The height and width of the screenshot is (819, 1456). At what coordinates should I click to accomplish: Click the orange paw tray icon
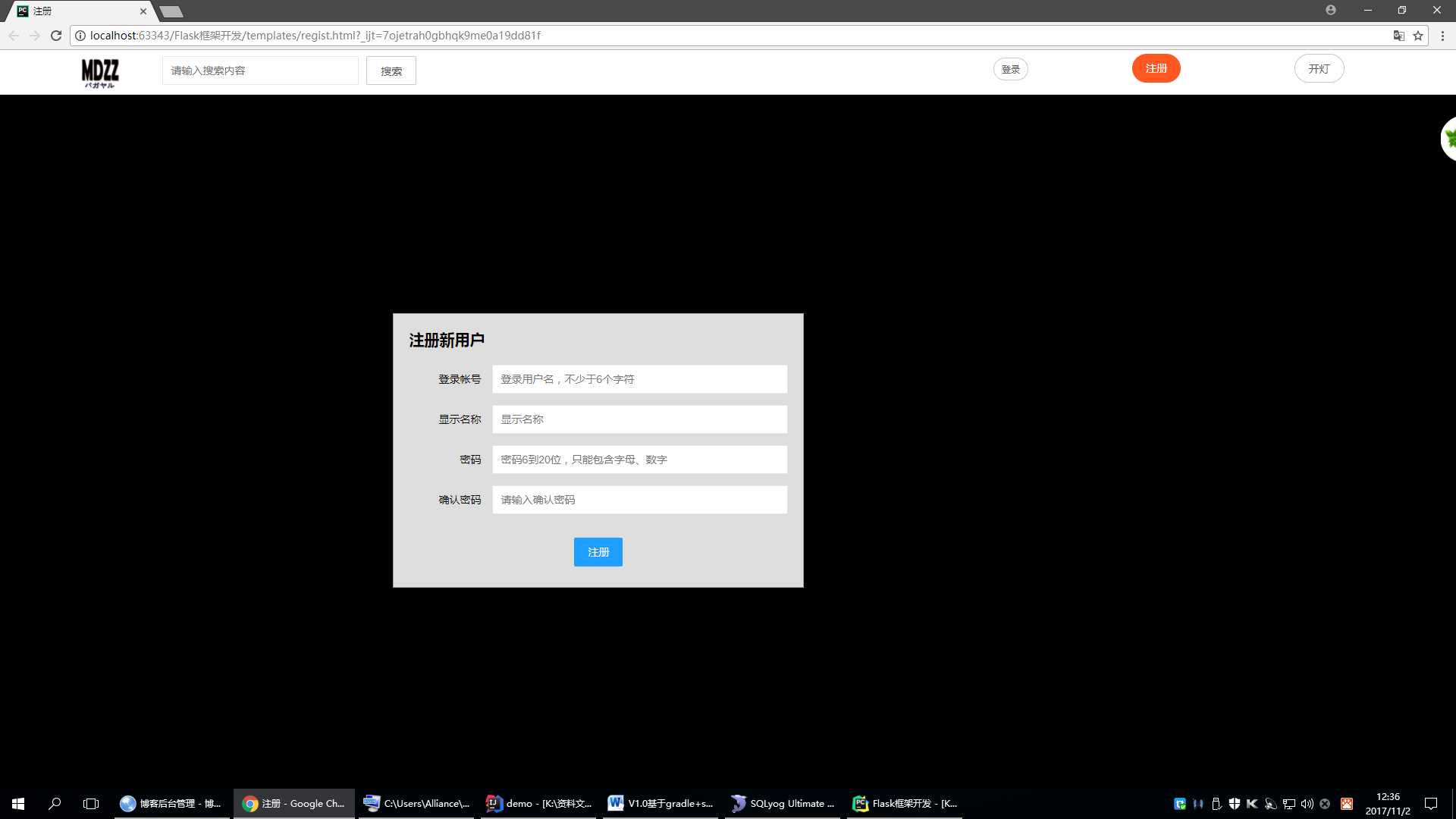point(1347,804)
